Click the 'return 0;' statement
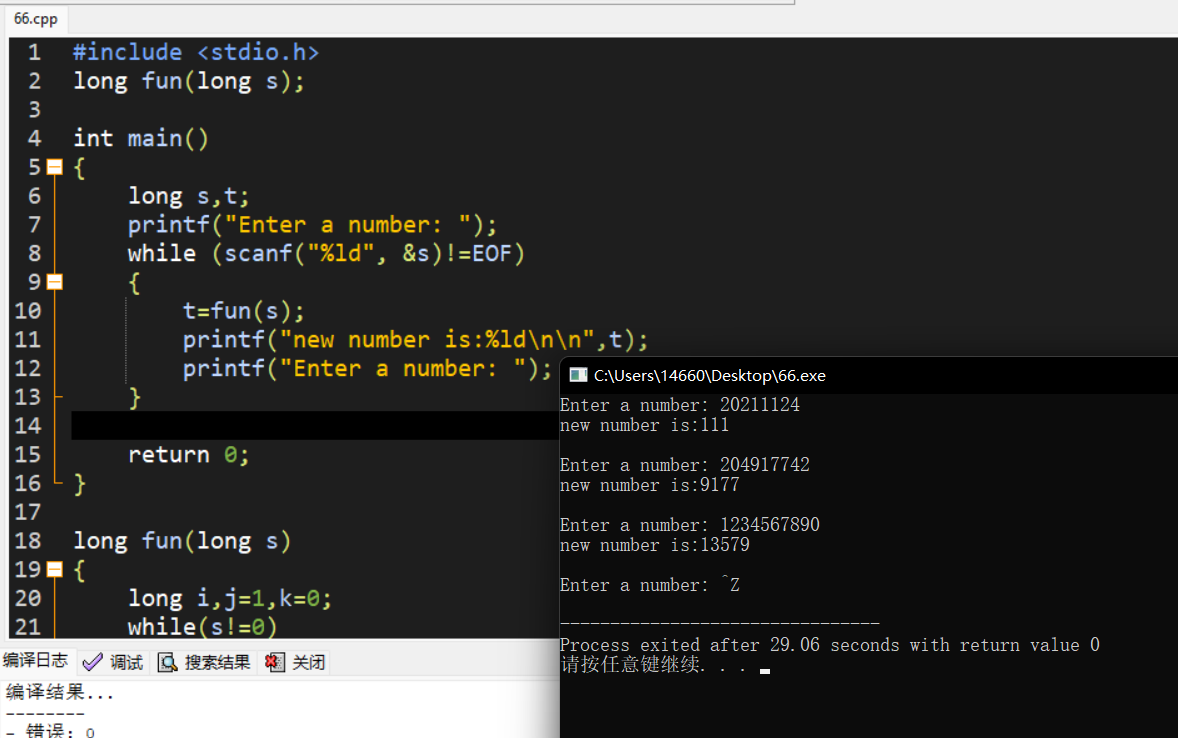Image resolution: width=1178 pixels, height=738 pixels. pyautogui.click(x=188, y=455)
